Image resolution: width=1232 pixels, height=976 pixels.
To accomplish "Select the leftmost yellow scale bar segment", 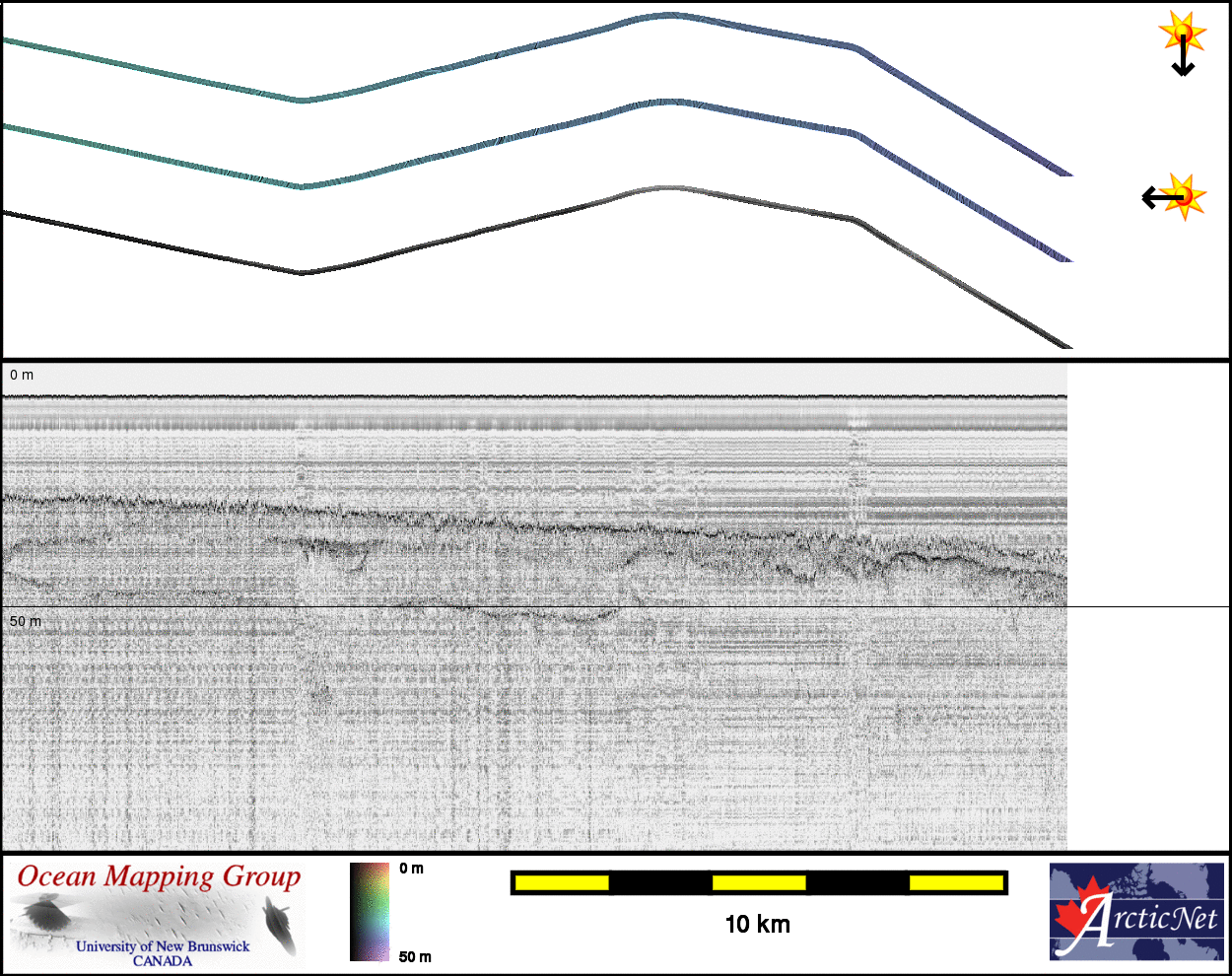I will pos(562,882).
